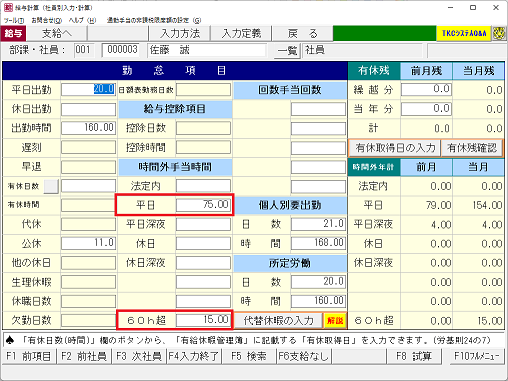Click F8 試算 function key button
This screenshot has width=508, height=381.
414,356
